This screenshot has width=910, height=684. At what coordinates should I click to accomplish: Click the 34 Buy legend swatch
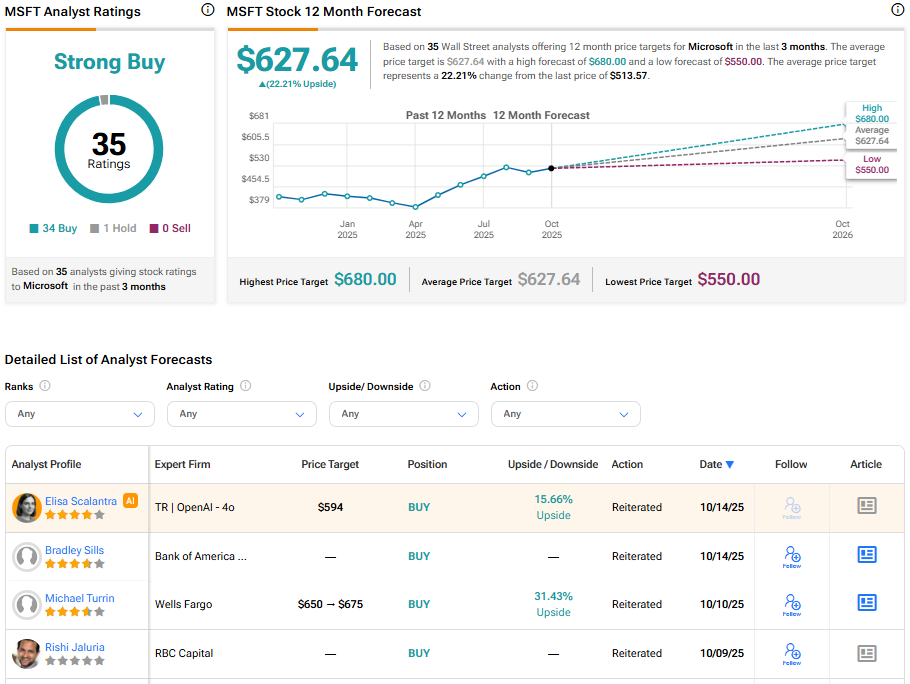(34, 228)
